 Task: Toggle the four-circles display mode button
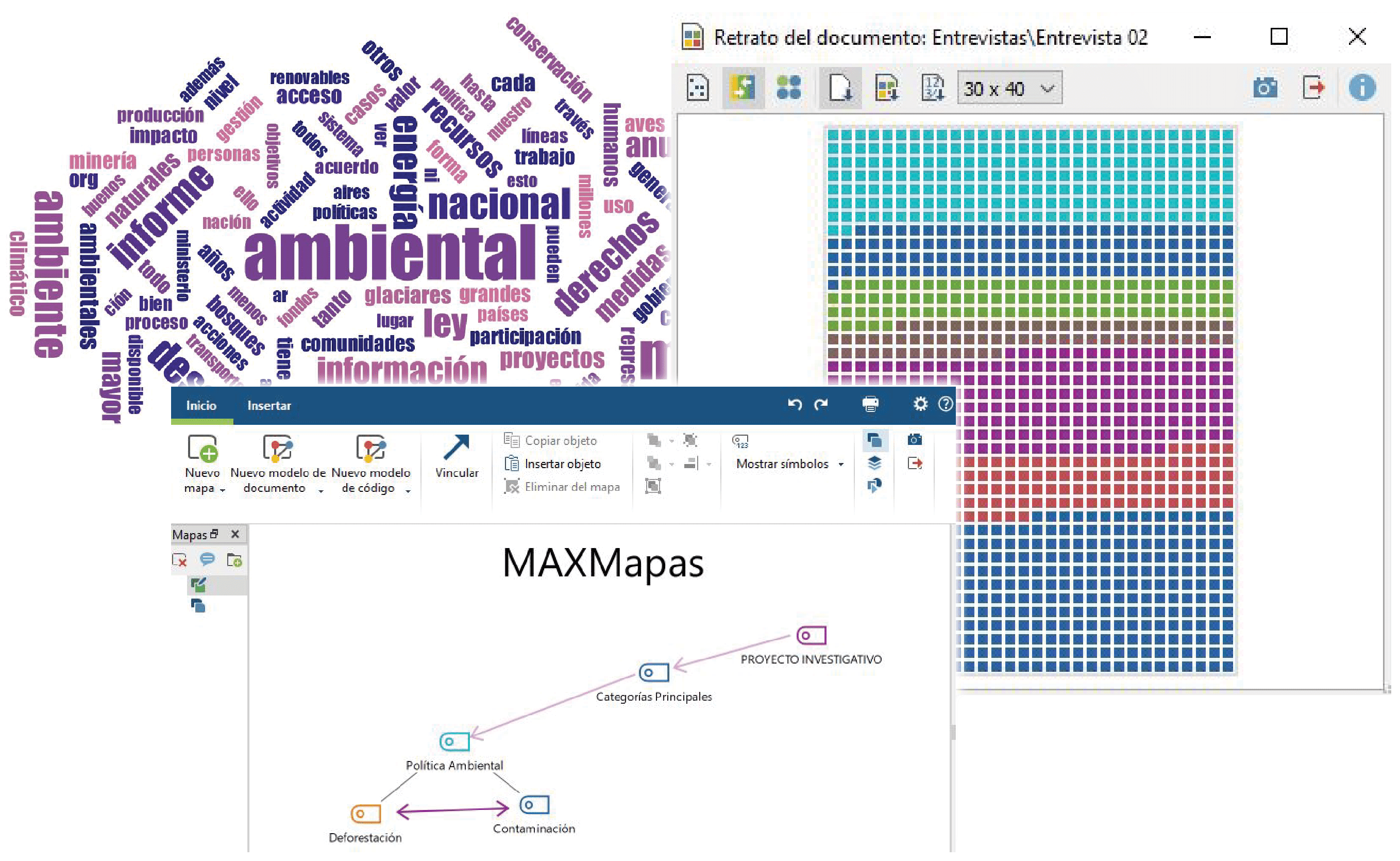[789, 88]
